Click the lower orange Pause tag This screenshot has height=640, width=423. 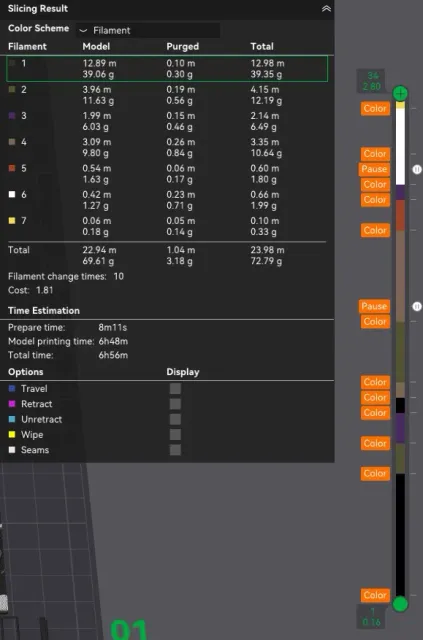pyautogui.click(x=374, y=306)
